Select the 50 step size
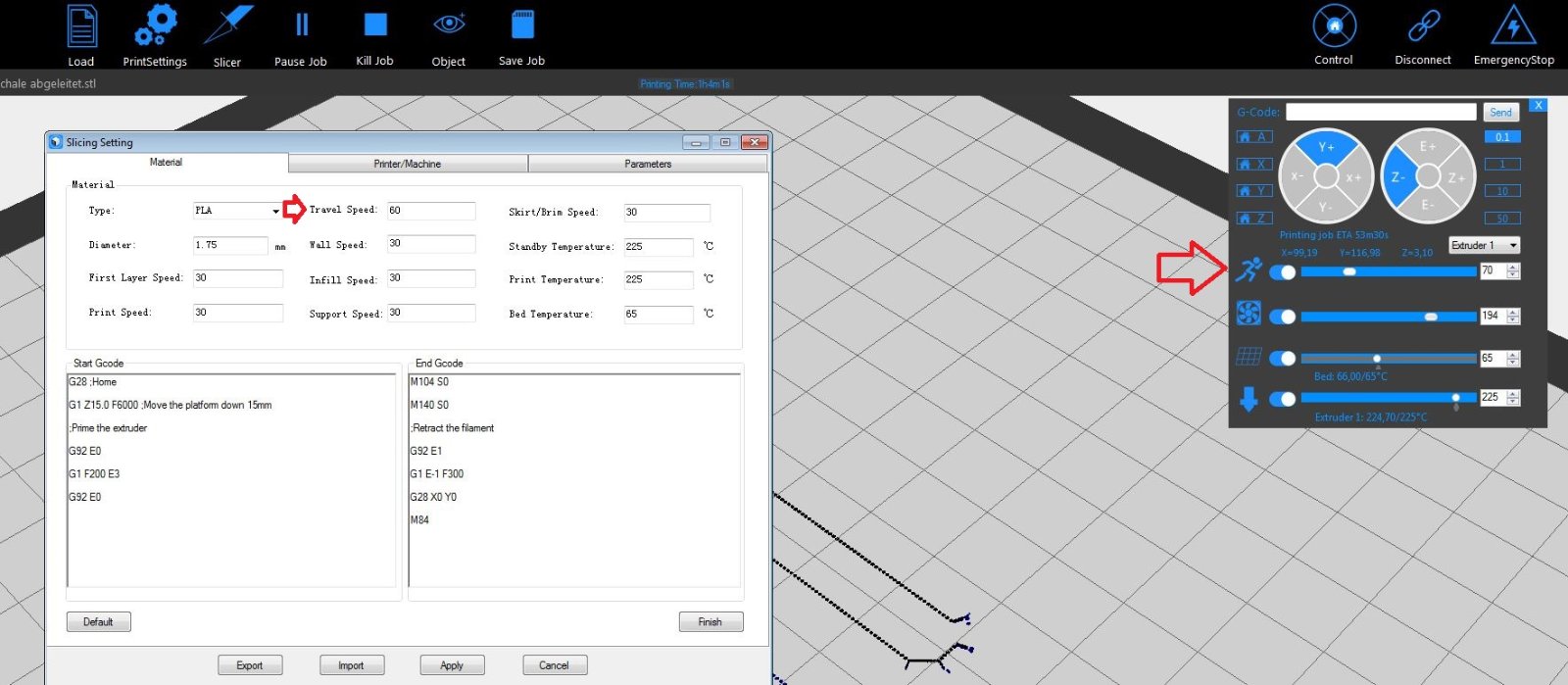 1502,218
